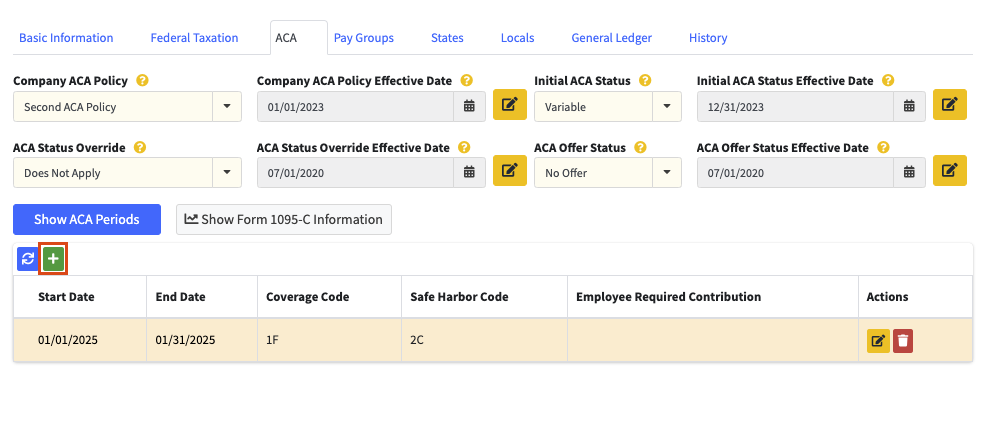Expand the Initial ACA Status dropdown
The height and width of the screenshot is (442, 988).
(x=667, y=107)
